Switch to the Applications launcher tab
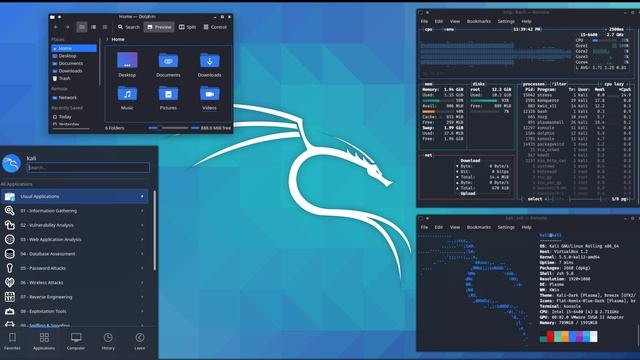The height and width of the screenshot is (360, 640). click(44, 341)
